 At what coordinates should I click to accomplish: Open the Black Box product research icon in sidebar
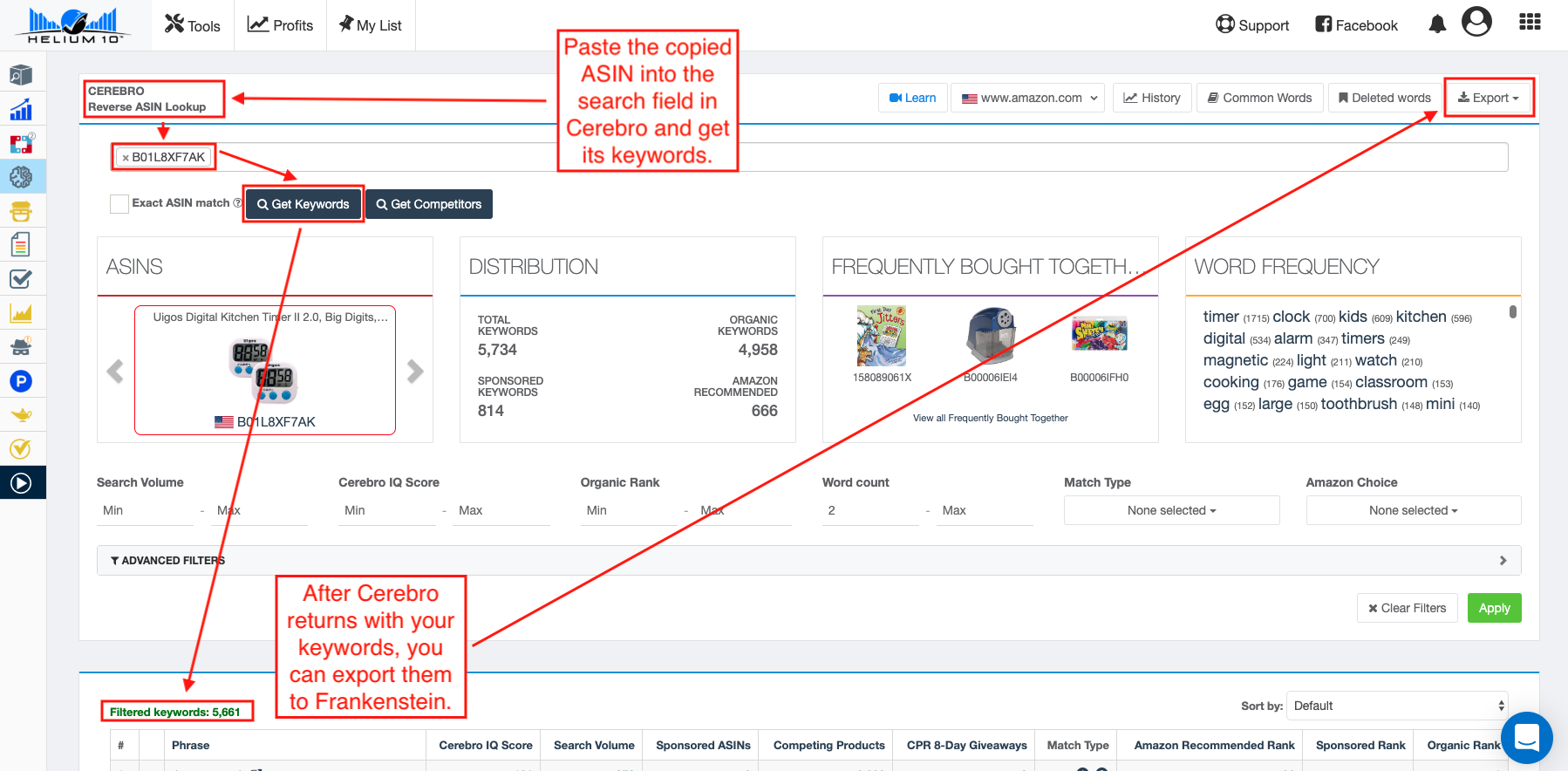[21, 75]
